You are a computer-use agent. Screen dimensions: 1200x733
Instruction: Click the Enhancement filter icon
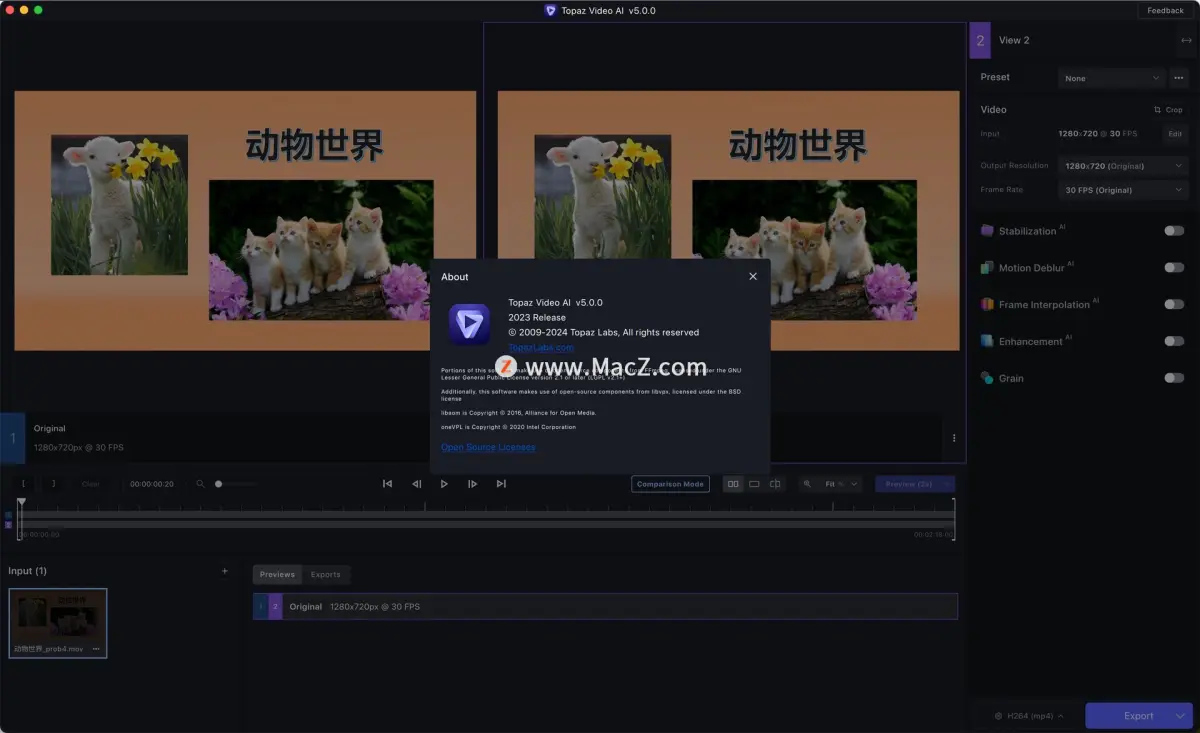[987, 341]
